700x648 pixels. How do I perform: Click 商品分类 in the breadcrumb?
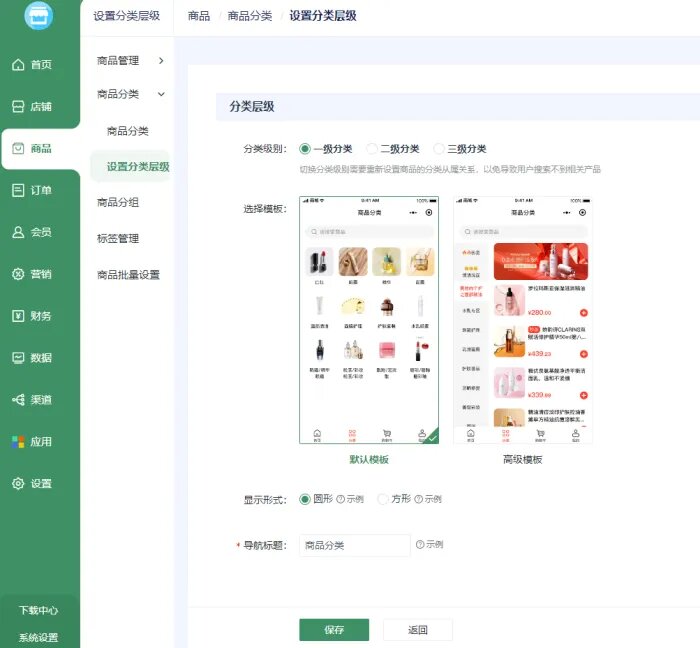pyautogui.click(x=248, y=16)
